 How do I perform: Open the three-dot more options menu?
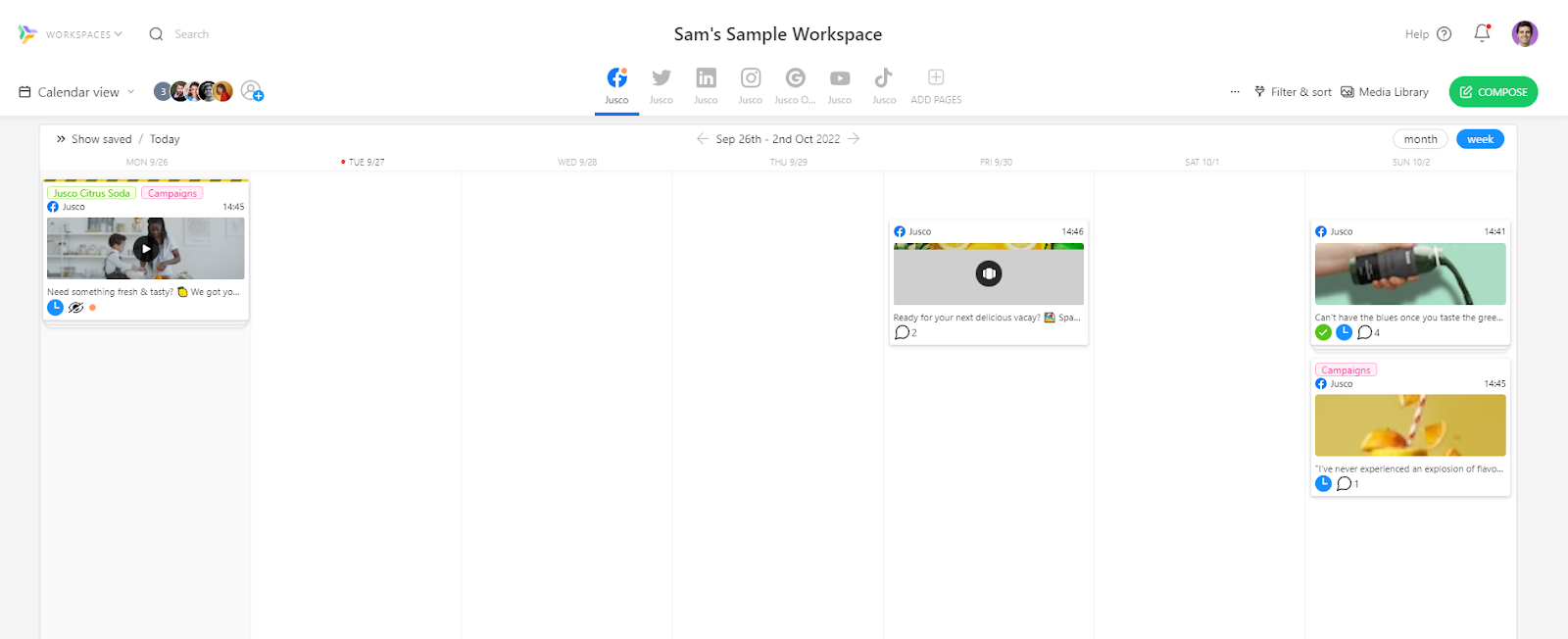click(x=1235, y=92)
